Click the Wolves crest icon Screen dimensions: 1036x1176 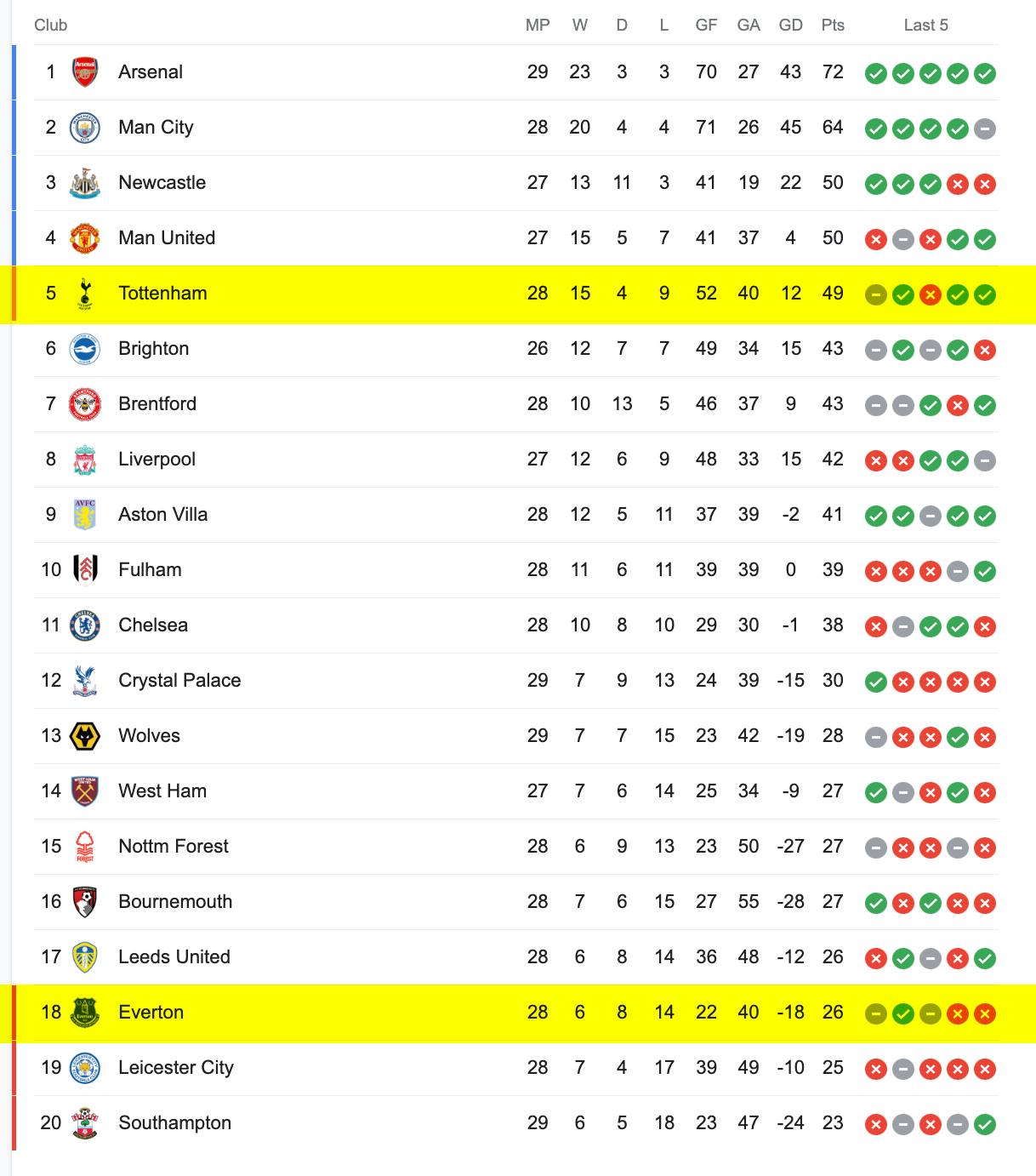(x=84, y=736)
